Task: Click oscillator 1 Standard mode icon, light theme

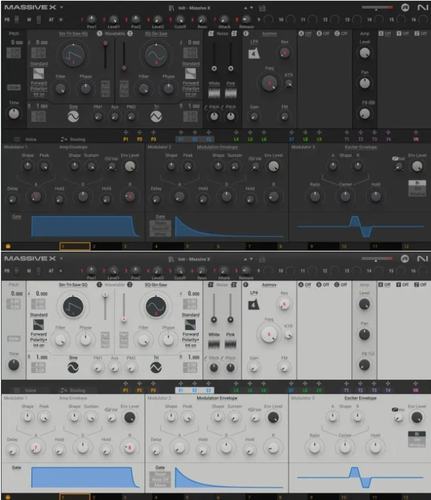Action: [x=38, y=325]
